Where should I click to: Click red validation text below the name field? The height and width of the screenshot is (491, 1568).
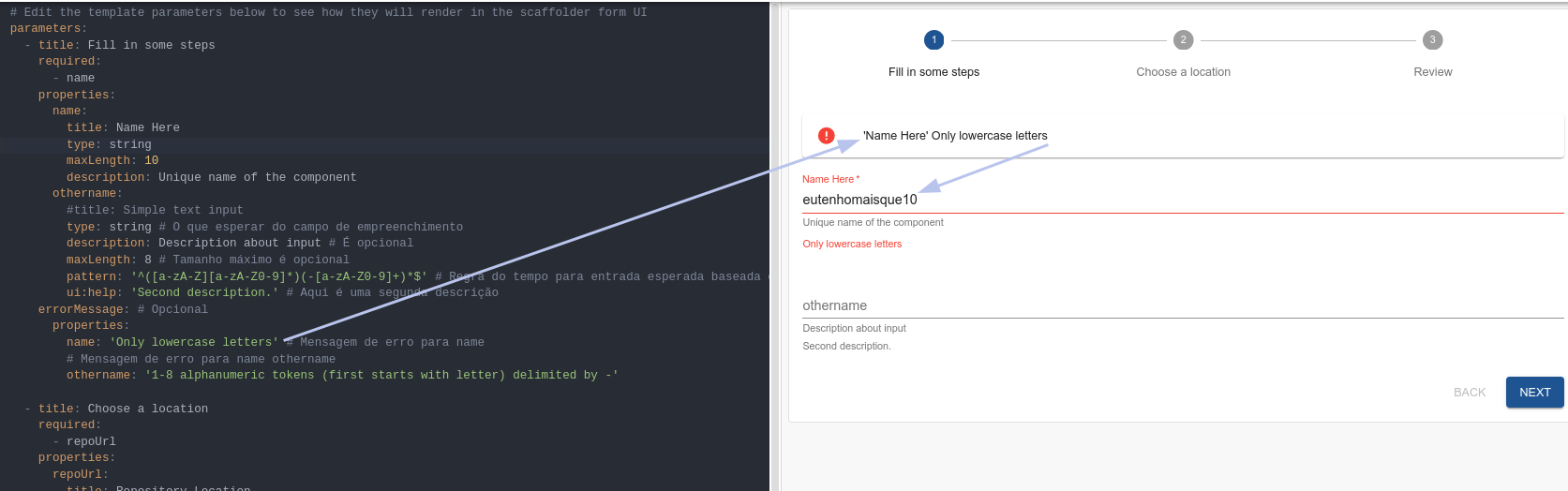852,244
